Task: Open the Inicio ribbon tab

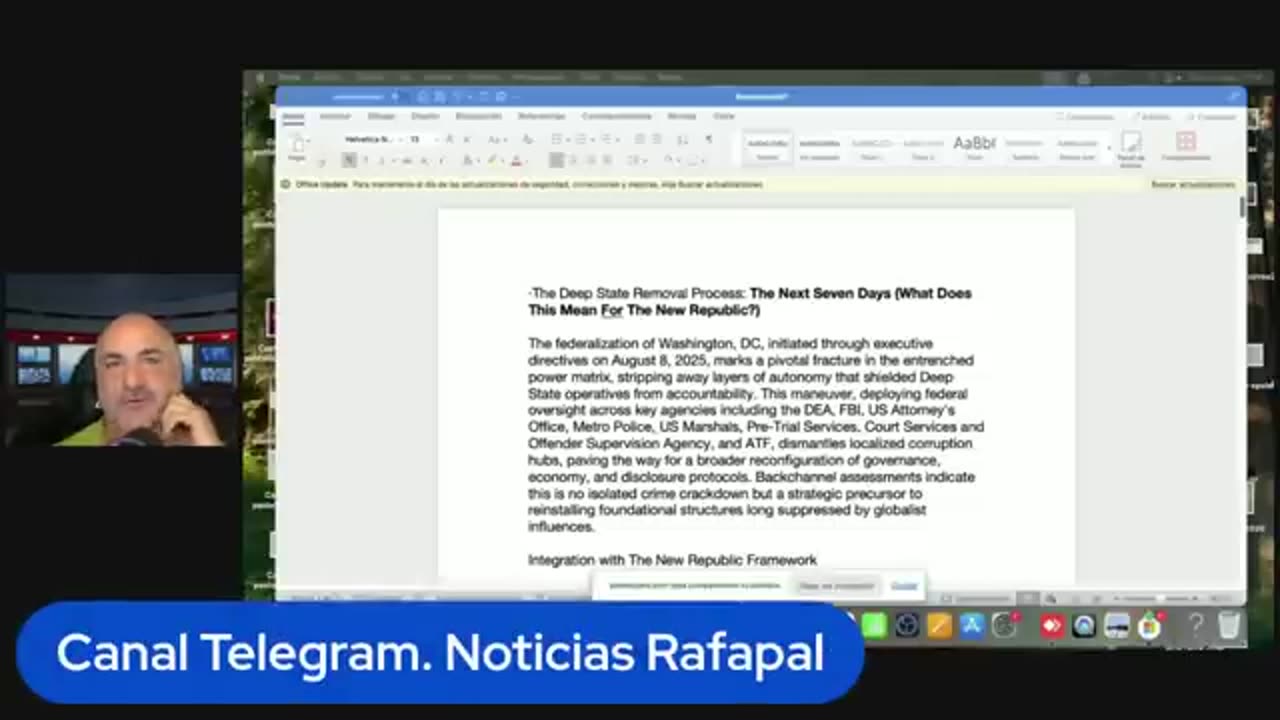Action: tap(292, 116)
